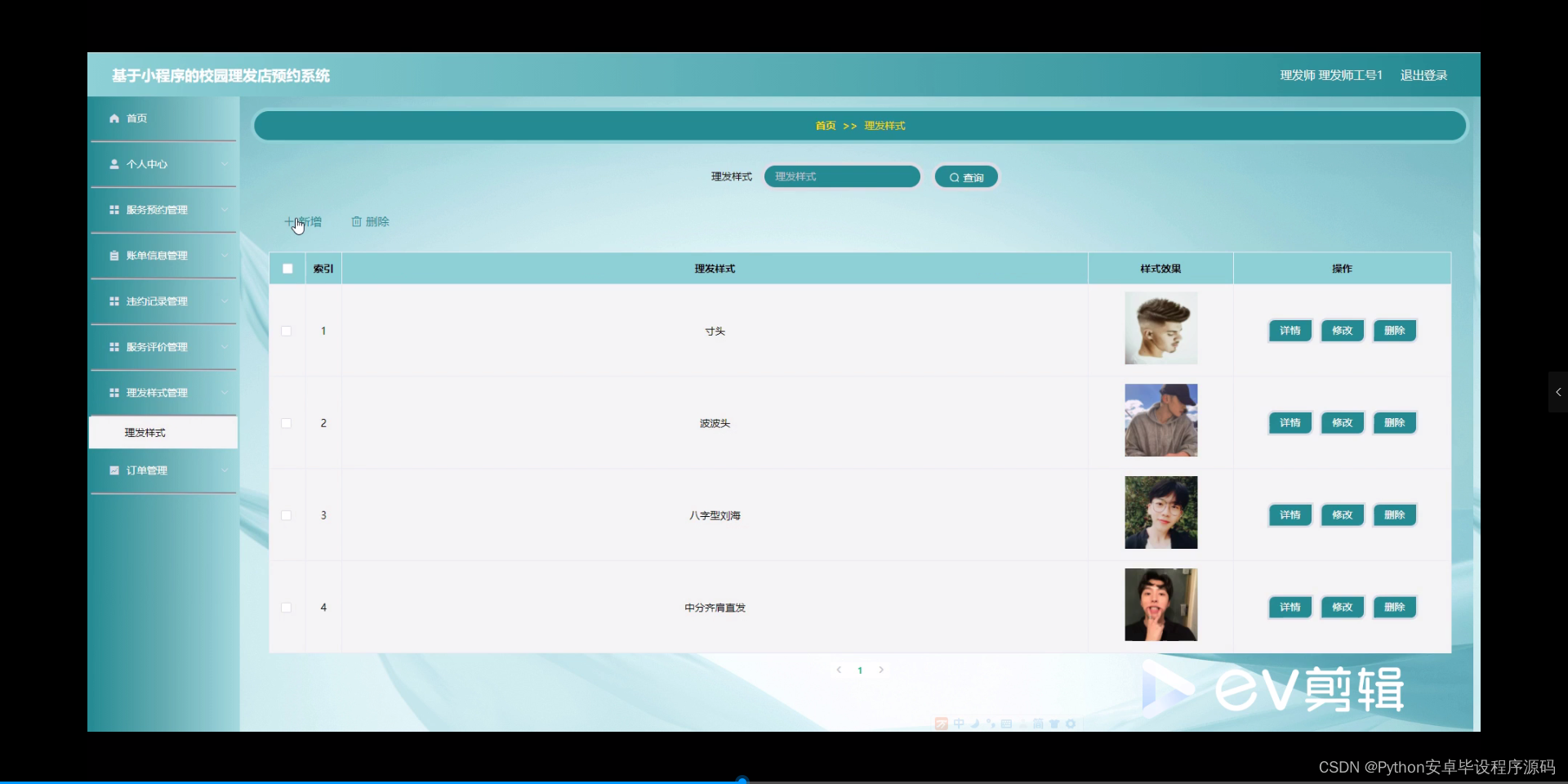Open the 首页 sidebar menu item
Viewport: 1568px width, 784px height.
point(163,118)
